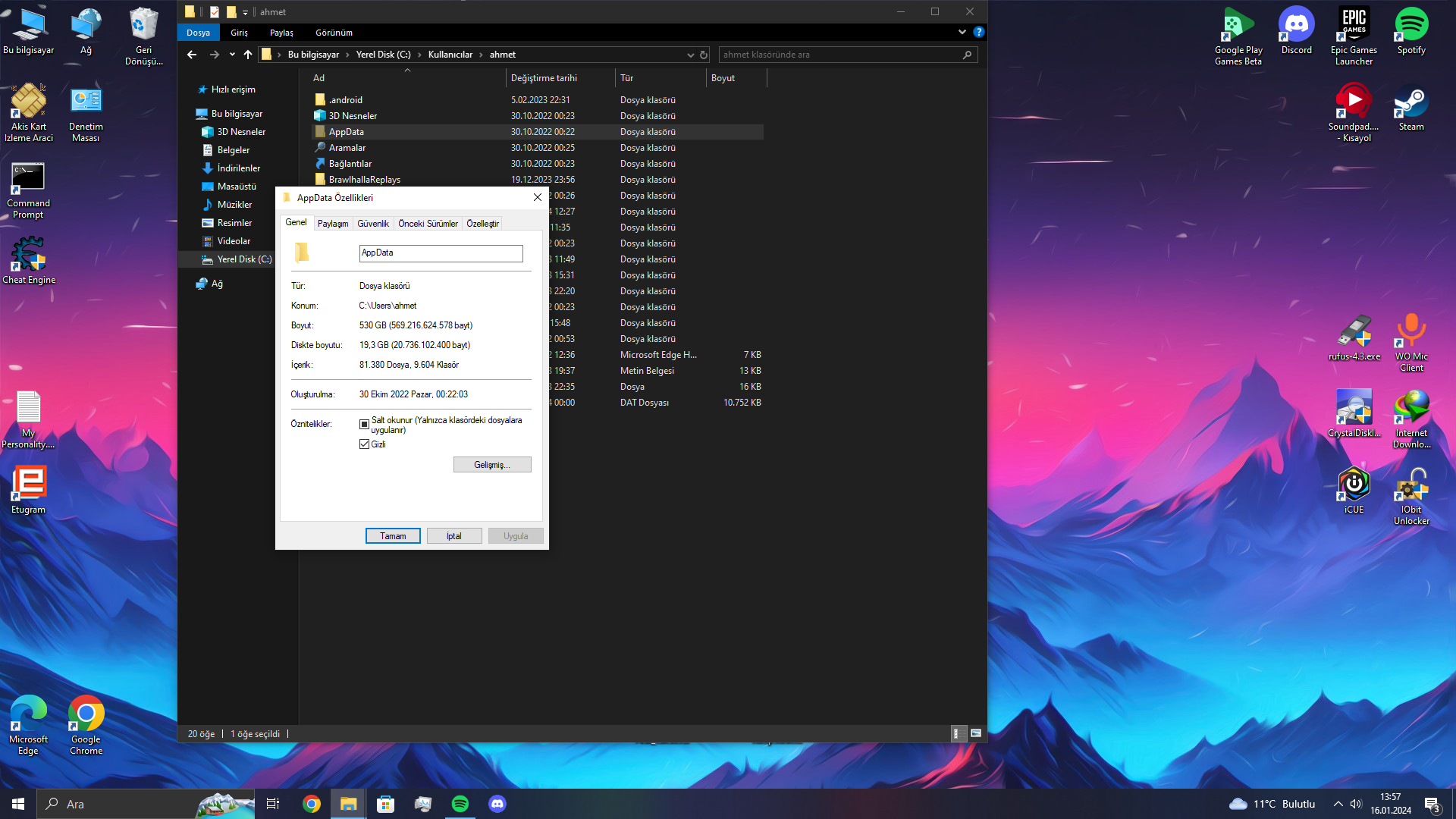Click Windows taskbar Ara search box
Viewport: 1456px width, 819px height.
click(146, 804)
